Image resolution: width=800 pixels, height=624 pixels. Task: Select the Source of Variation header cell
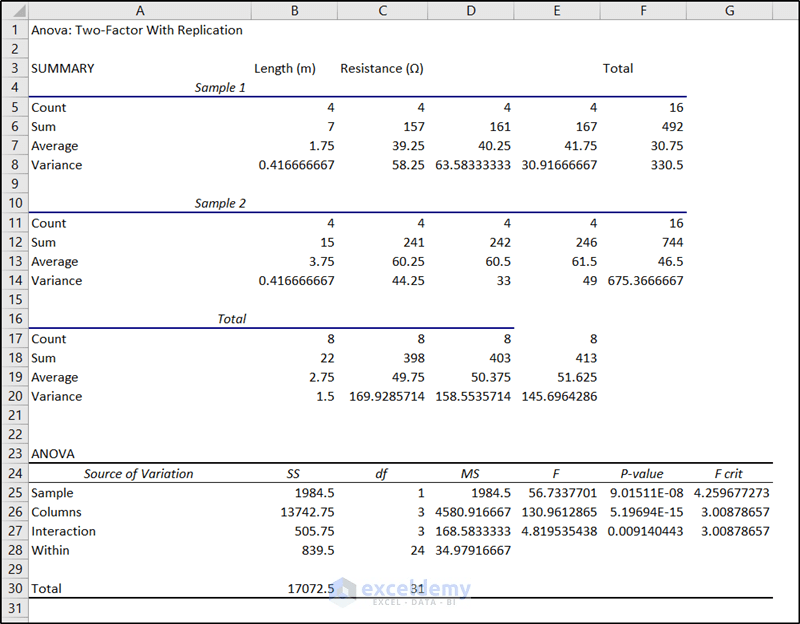(x=140, y=473)
